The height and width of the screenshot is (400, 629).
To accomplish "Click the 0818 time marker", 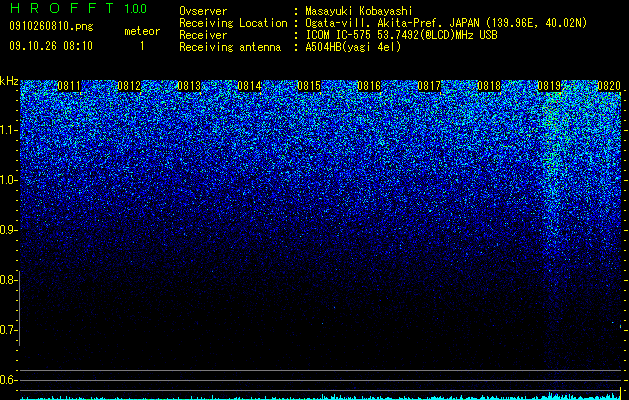I will [489, 86].
